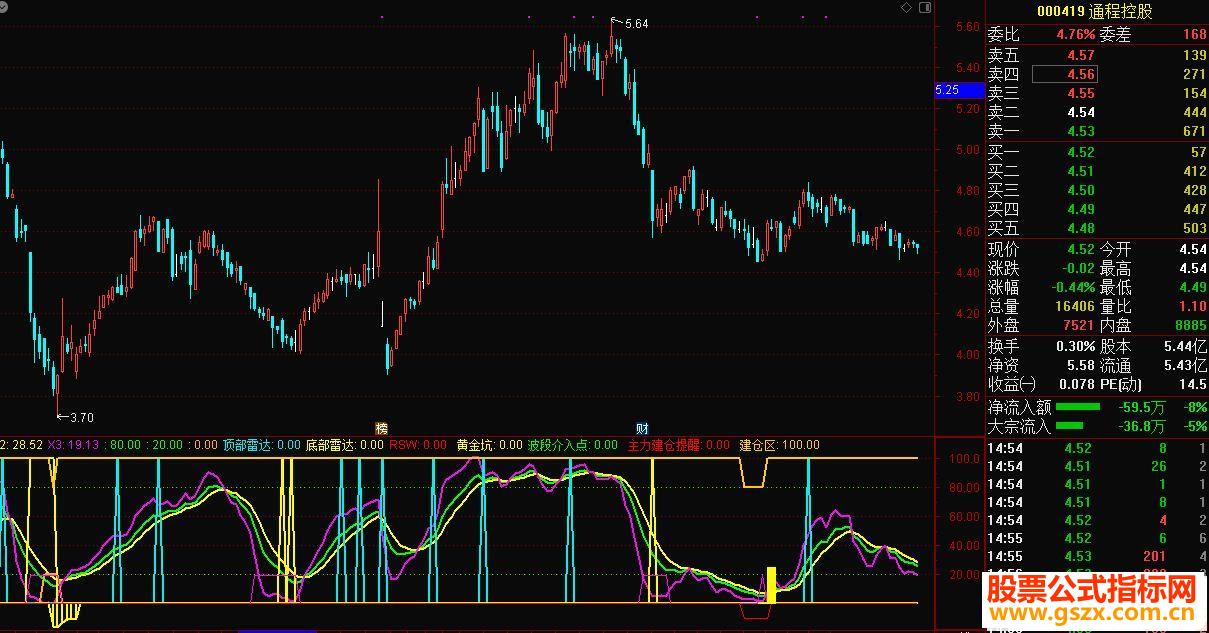Click the 大宗流入 green bar

tap(1070, 427)
